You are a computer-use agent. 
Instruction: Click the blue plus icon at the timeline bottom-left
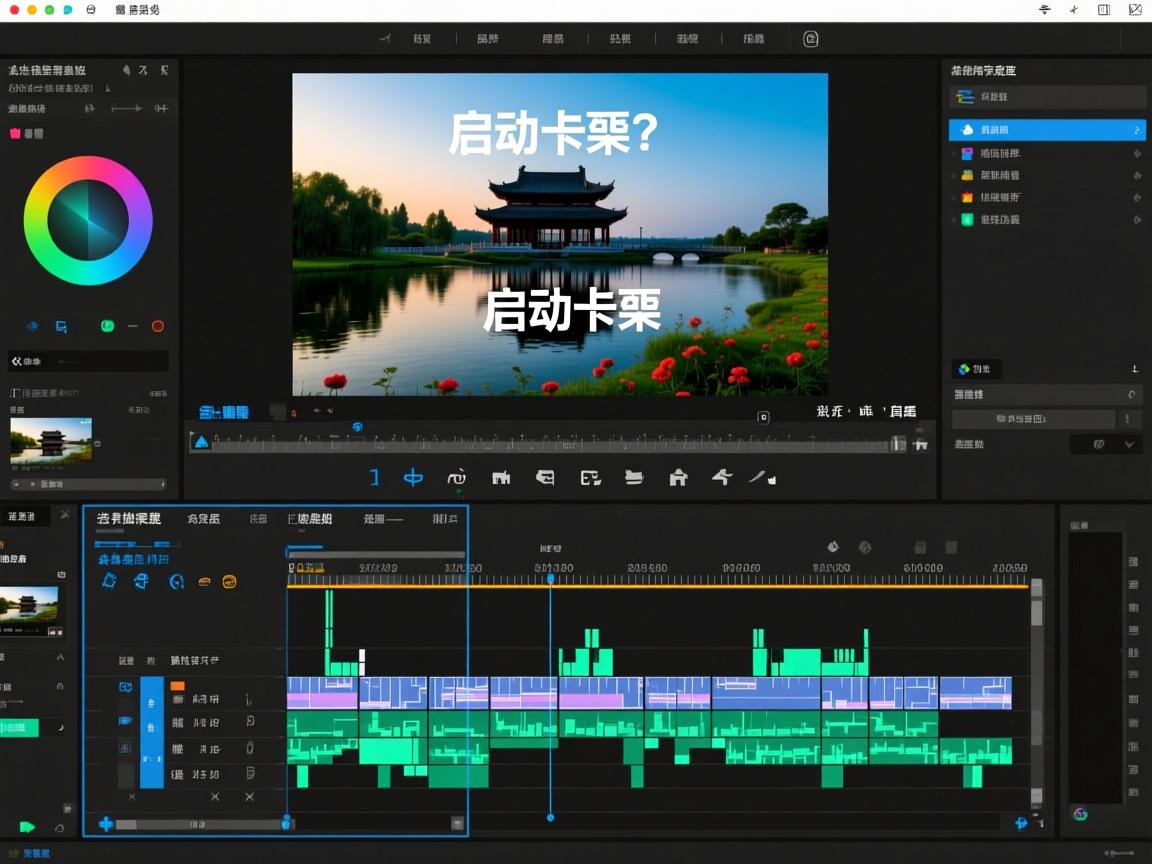coord(106,824)
